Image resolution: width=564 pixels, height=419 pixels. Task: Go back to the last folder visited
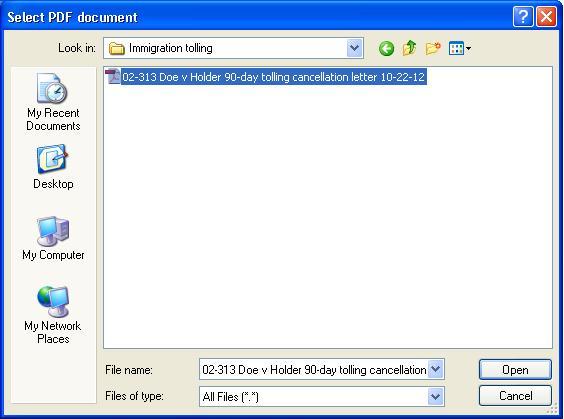[x=386, y=48]
